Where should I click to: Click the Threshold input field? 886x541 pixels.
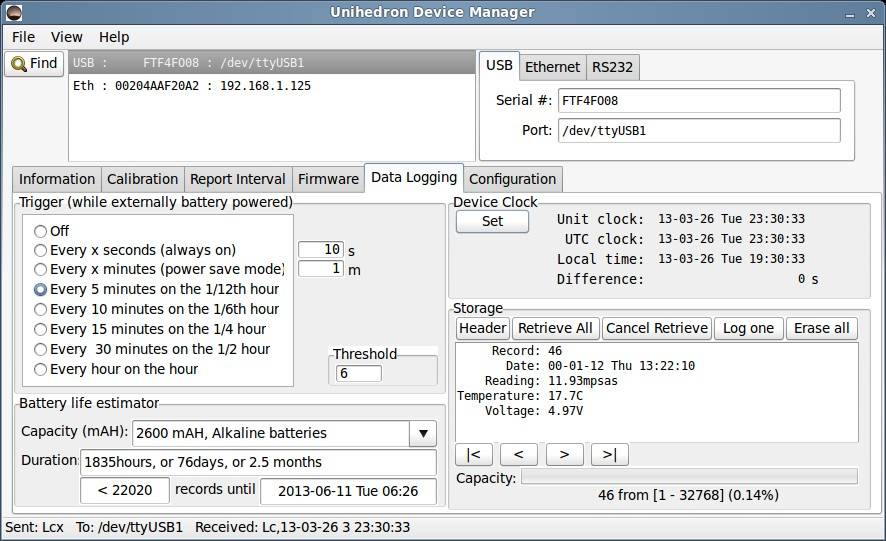(359, 373)
